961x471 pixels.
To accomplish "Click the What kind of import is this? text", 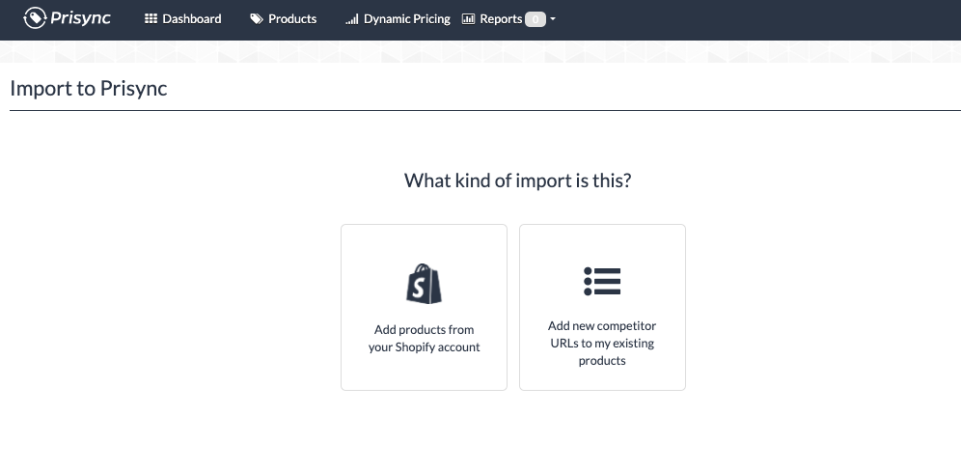I will 517,180.
